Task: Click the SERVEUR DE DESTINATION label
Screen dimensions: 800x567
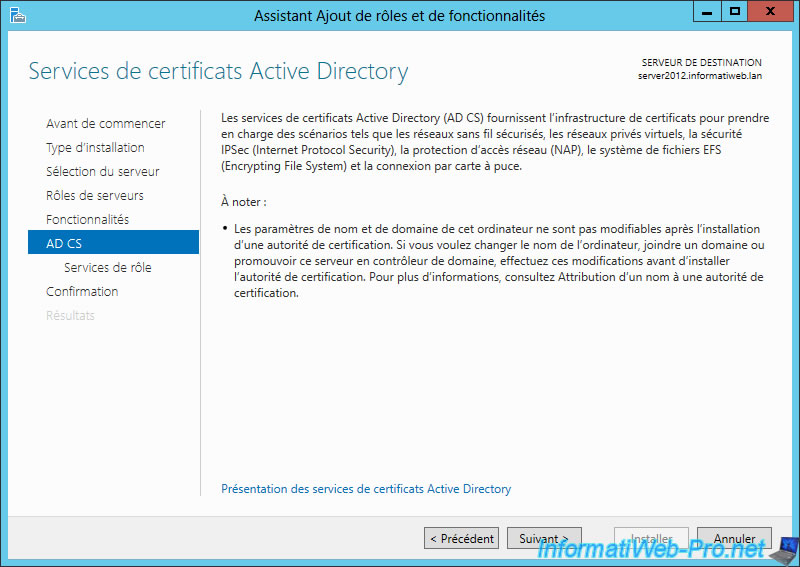Action: tap(702, 62)
